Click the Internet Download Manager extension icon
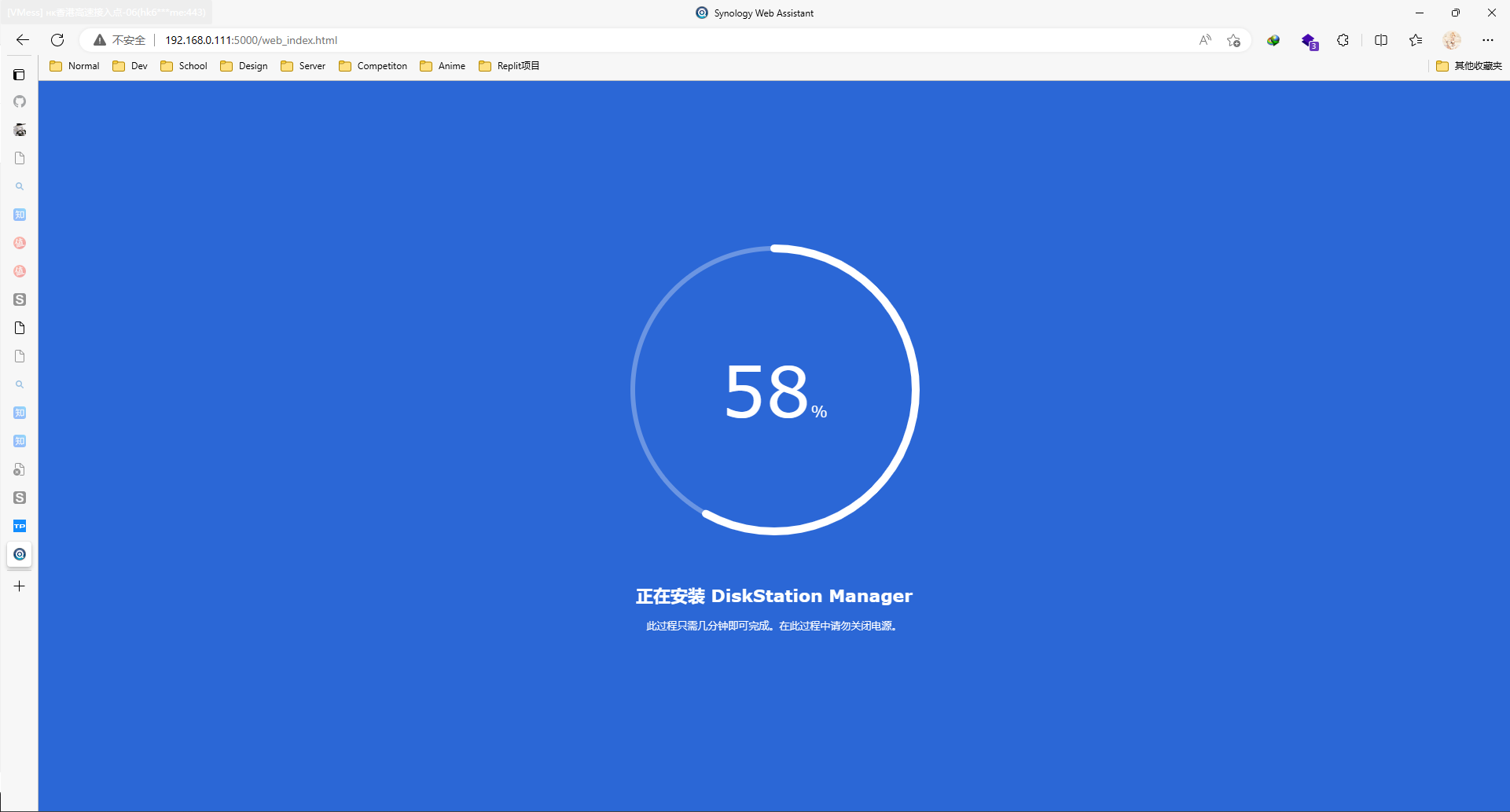Image resolution: width=1510 pixels, height=812 pixels. tap(1273, 40)
